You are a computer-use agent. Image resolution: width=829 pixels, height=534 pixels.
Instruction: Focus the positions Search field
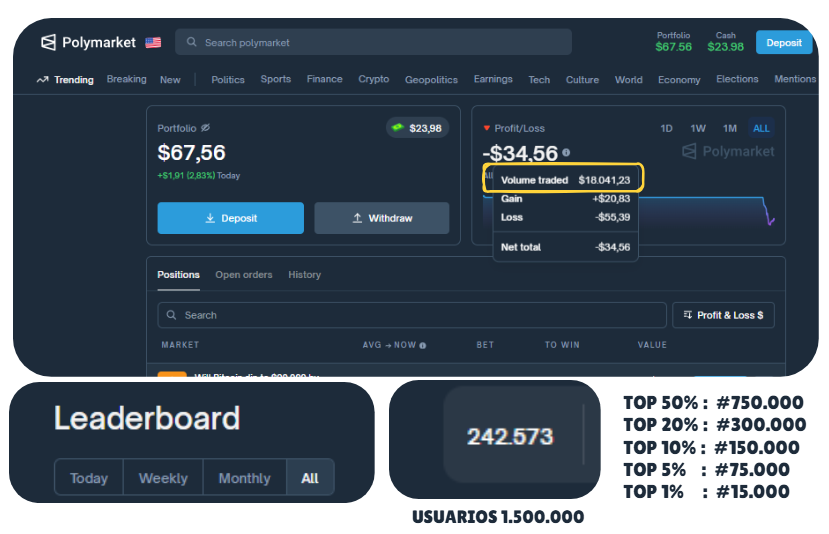(x=412, y=315)
